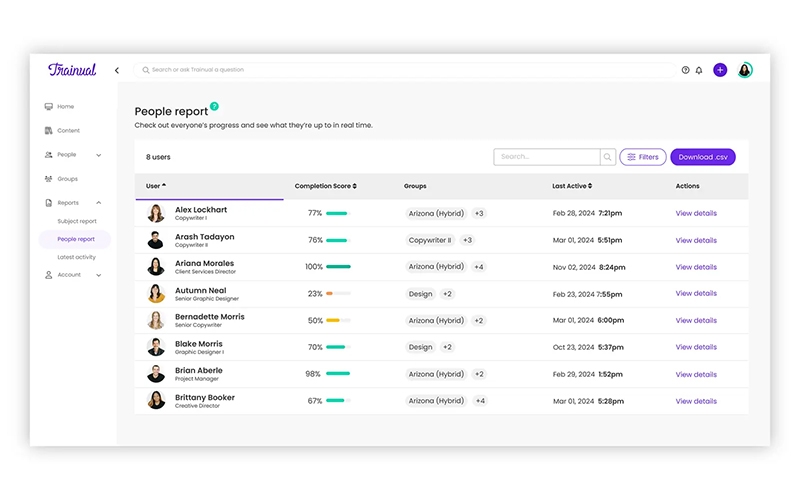Click the search magnifier button in table
Viewport: 800px width, 500px height.
(x=608, y=157)
